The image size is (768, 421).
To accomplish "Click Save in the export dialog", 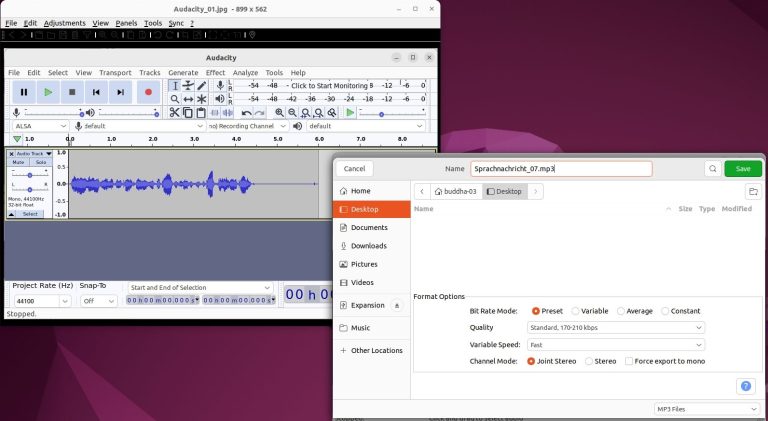I will 743,168.
